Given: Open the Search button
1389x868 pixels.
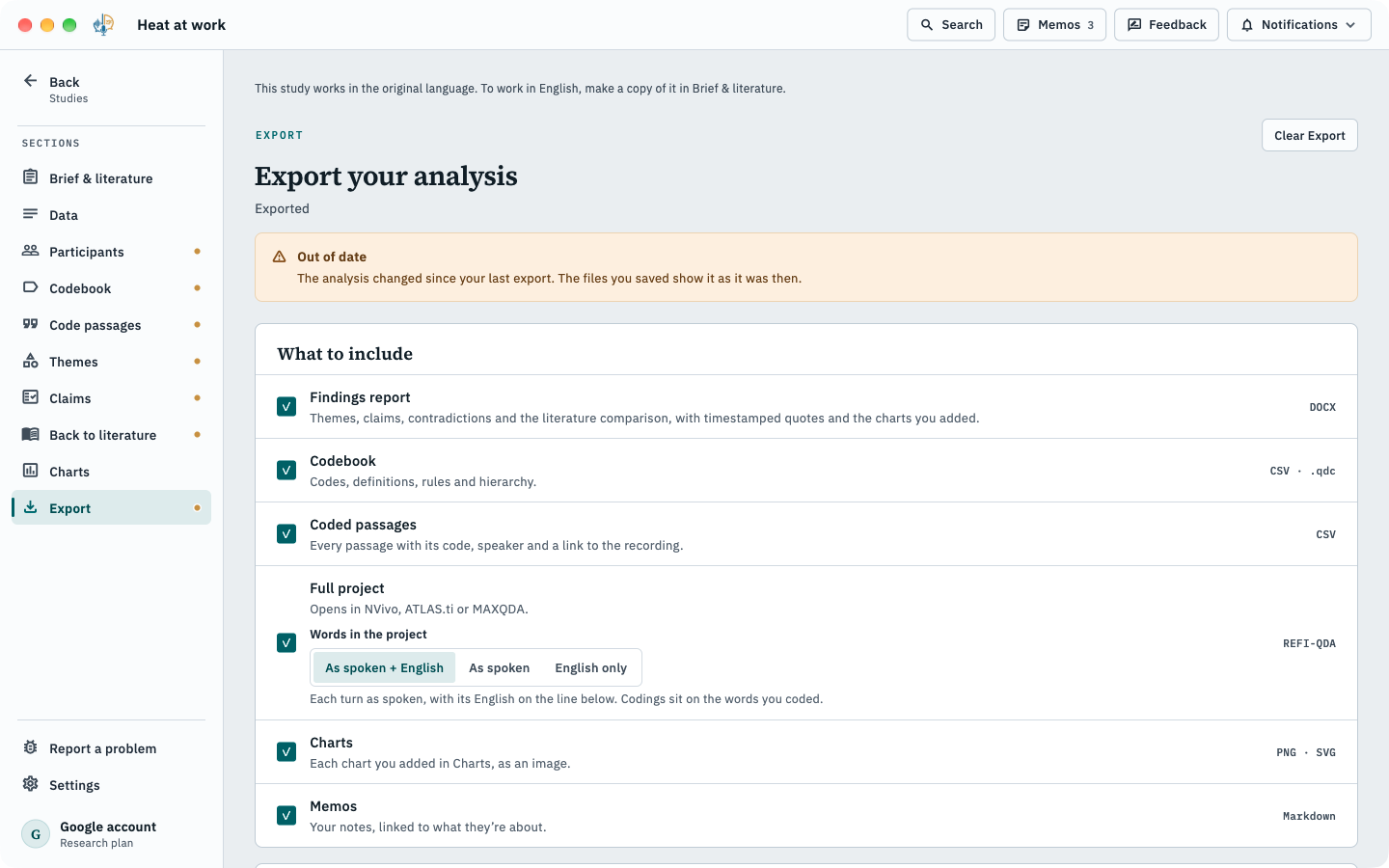Looking at the screenshot, I should tap(951, 25).
